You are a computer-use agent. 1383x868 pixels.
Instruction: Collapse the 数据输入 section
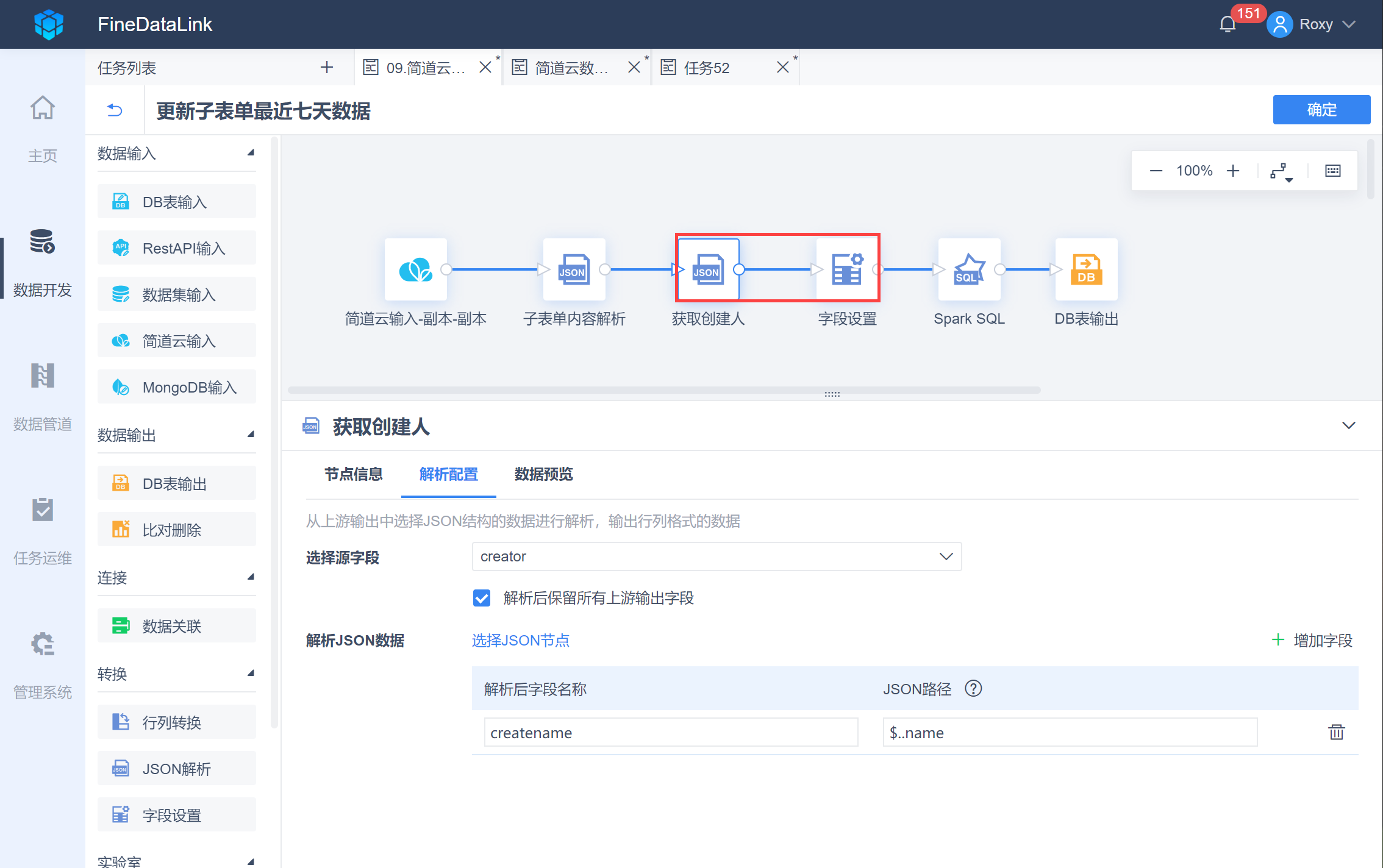coord(251,152)
